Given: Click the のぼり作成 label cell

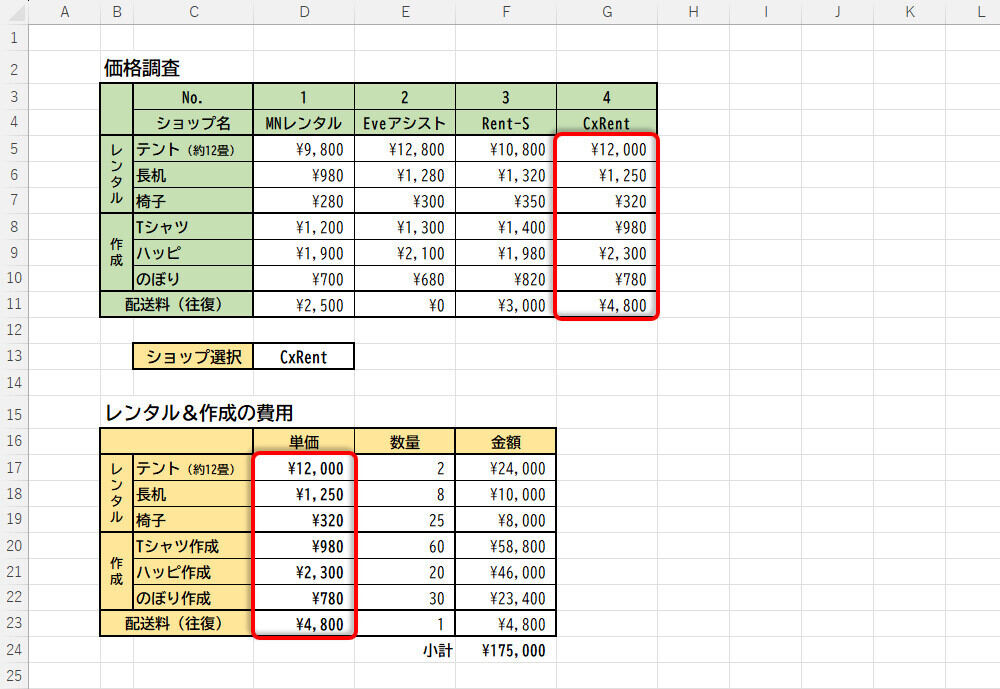Looking at the screenshot, I should [x=193, y=598].
